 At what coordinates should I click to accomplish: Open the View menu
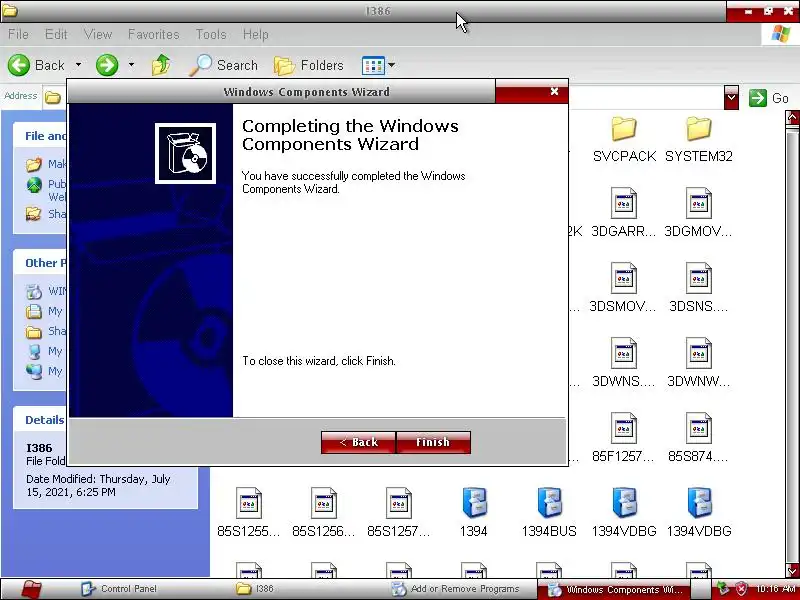click(x=98, y=34)
